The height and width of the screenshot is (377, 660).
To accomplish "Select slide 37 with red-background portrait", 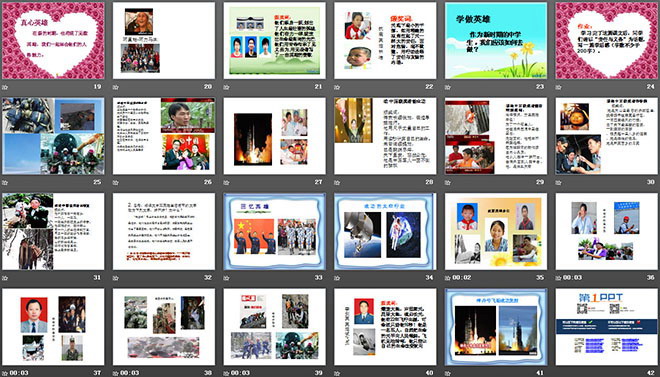I will click(53, 327).
